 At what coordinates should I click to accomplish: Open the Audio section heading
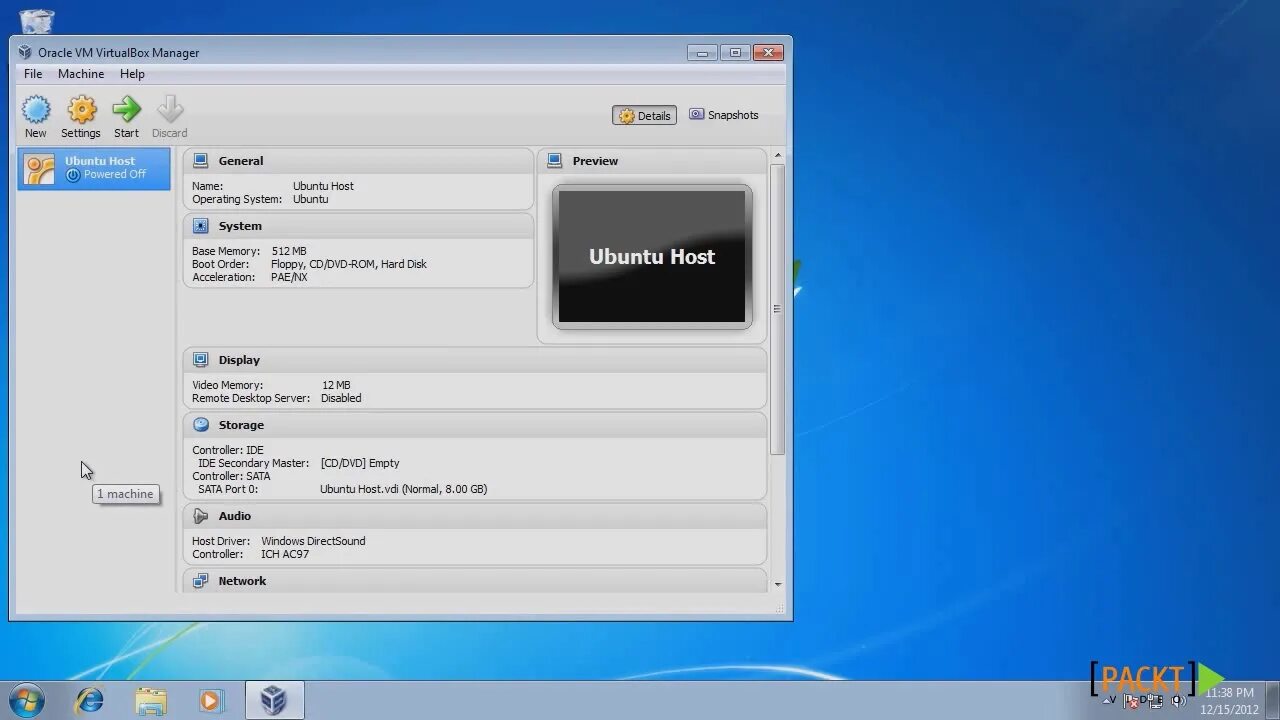235,516
